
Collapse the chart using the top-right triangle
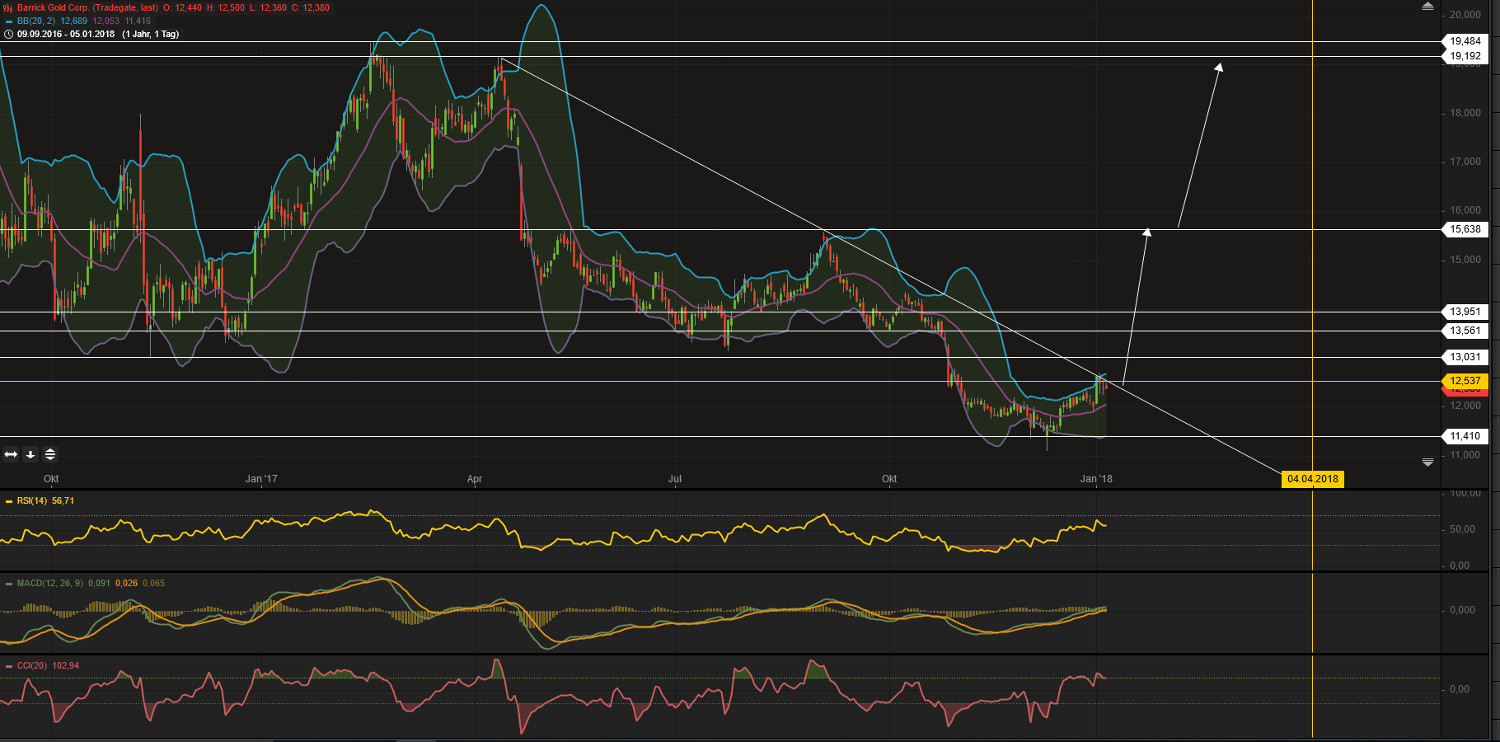click(1427, 6)
